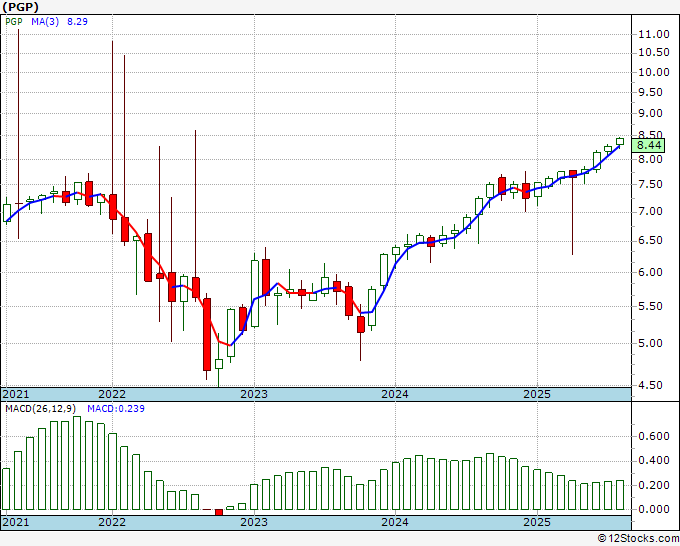Click 2022 on price chart timeline
Screen dimensions: 680x546
click(x=112, y=394)
